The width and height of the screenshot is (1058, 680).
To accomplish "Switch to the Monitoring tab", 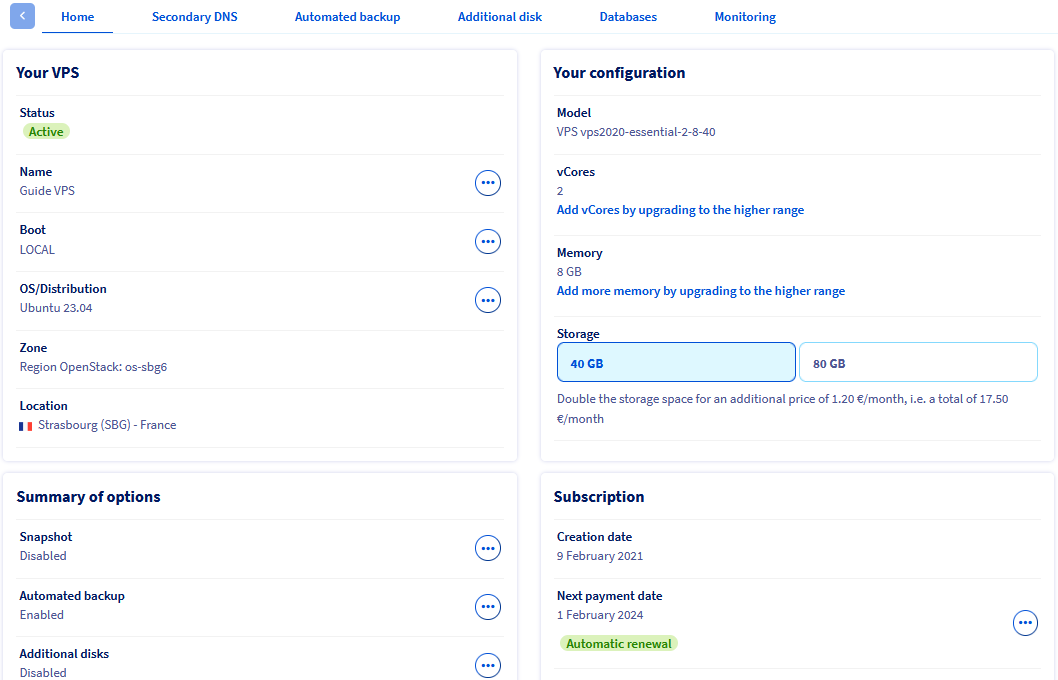I will point(745,17).
